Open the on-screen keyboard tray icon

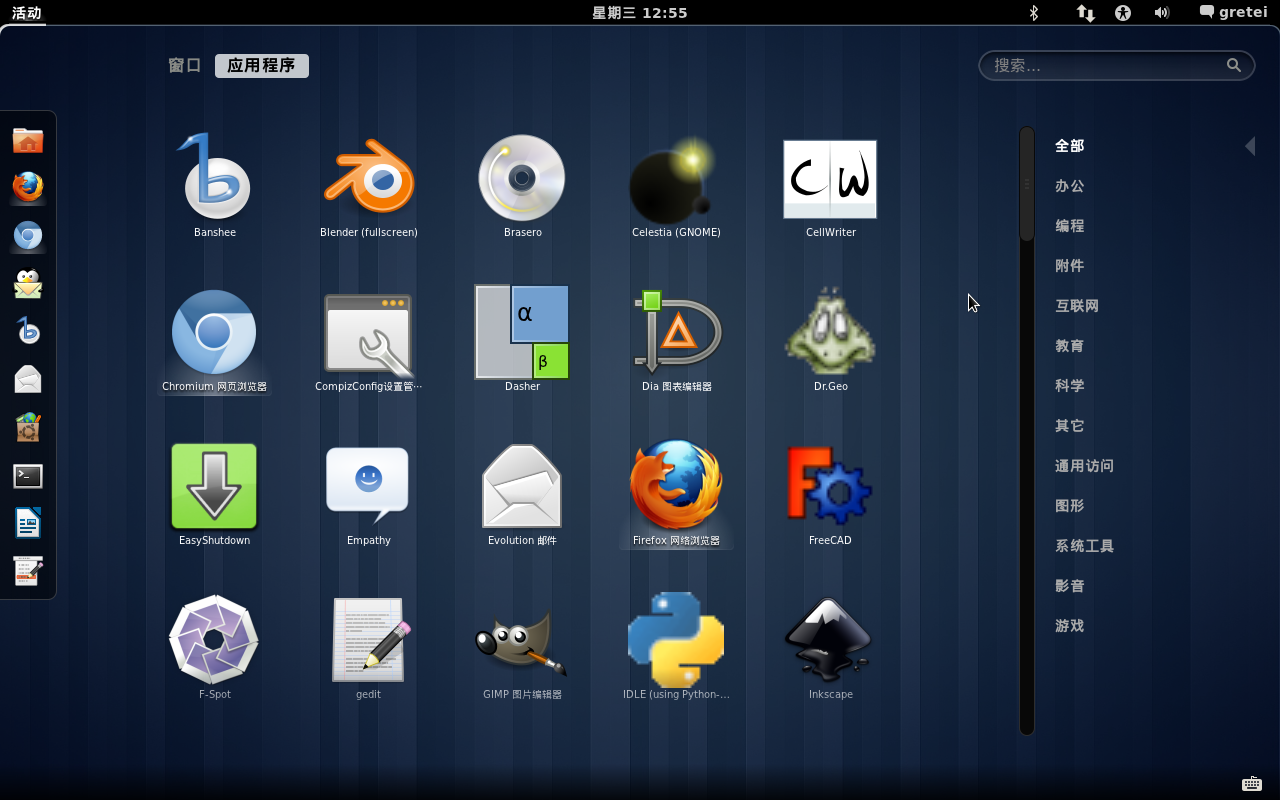point(1251,784)
